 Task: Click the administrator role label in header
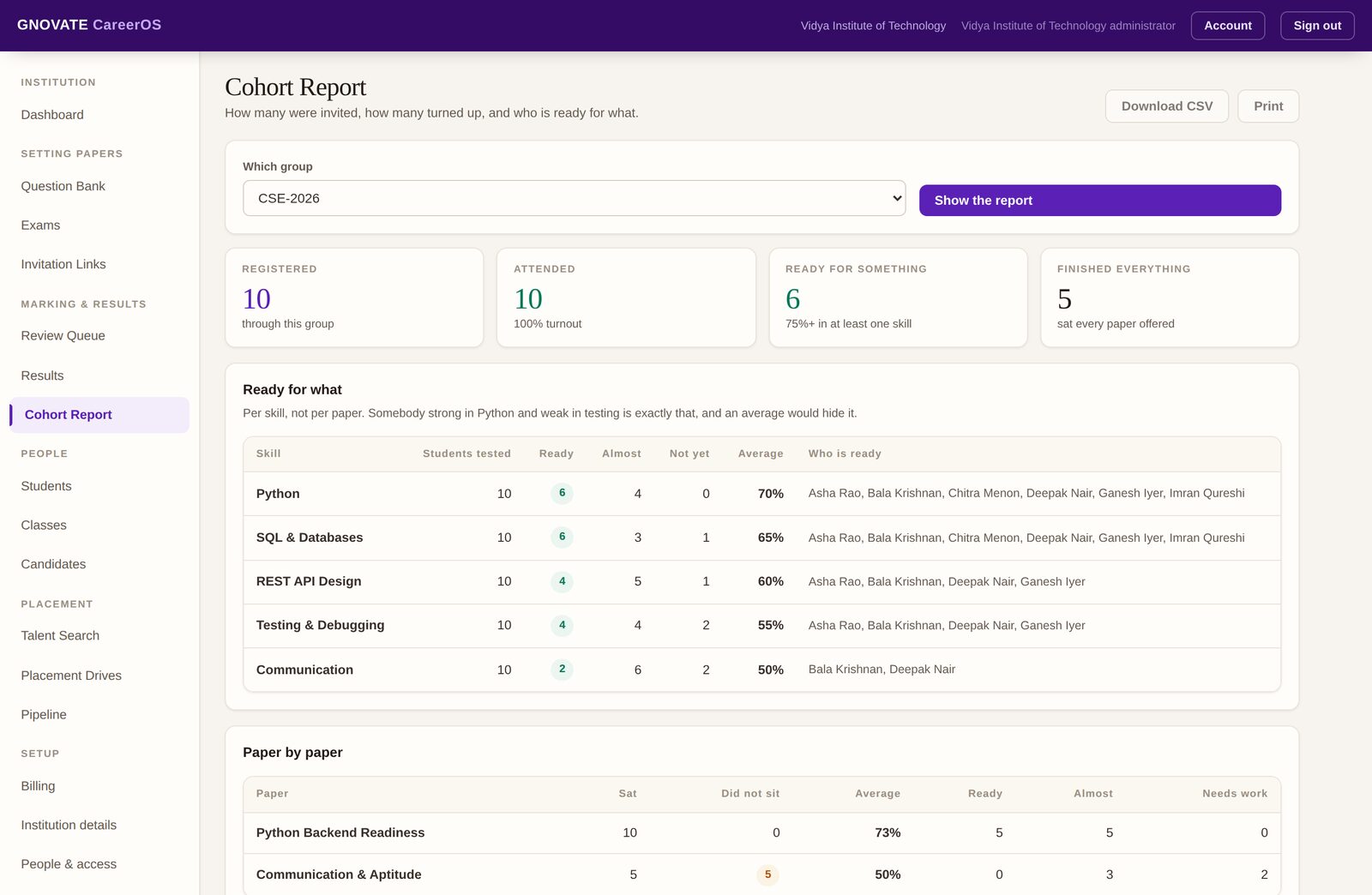coord(1068,26)
